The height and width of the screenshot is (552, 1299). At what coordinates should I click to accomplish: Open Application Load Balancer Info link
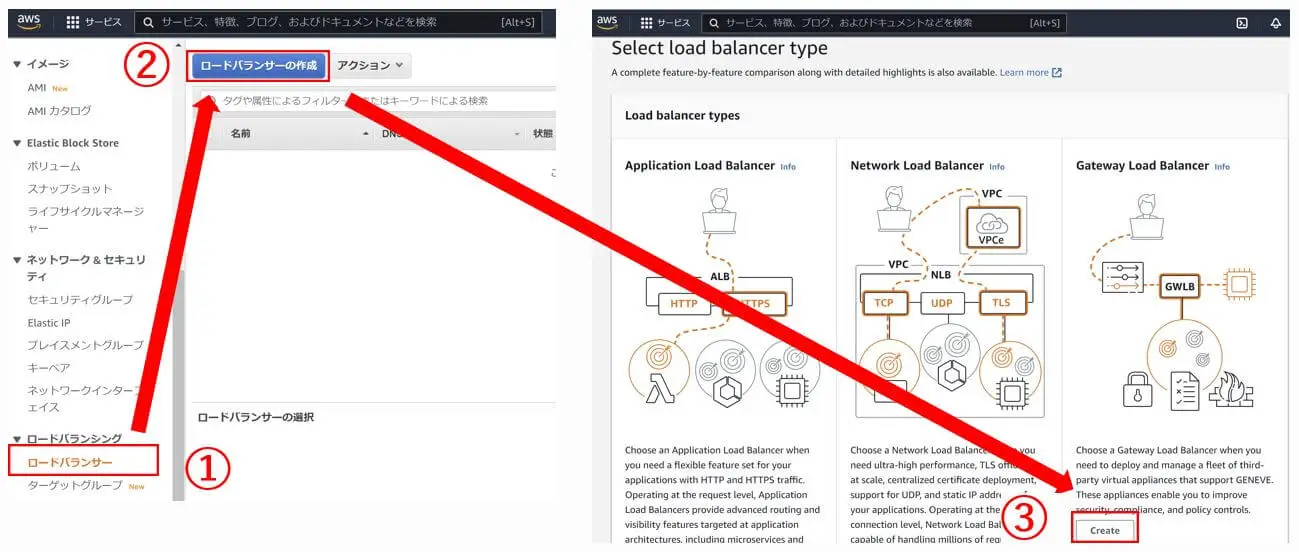(788, 167)
